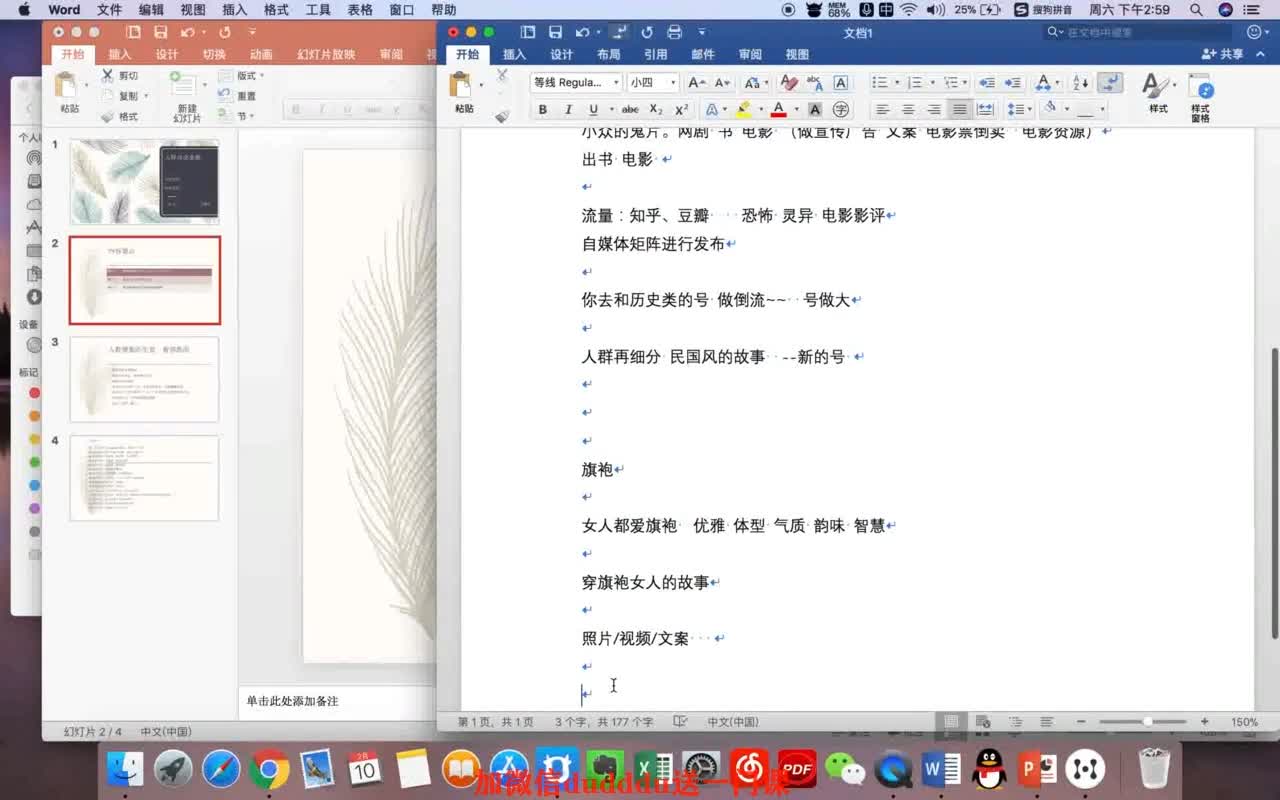Toggle bold formatting in the Word ribbon
This screenshot has width=1280, height=800.
coord(543,109)
